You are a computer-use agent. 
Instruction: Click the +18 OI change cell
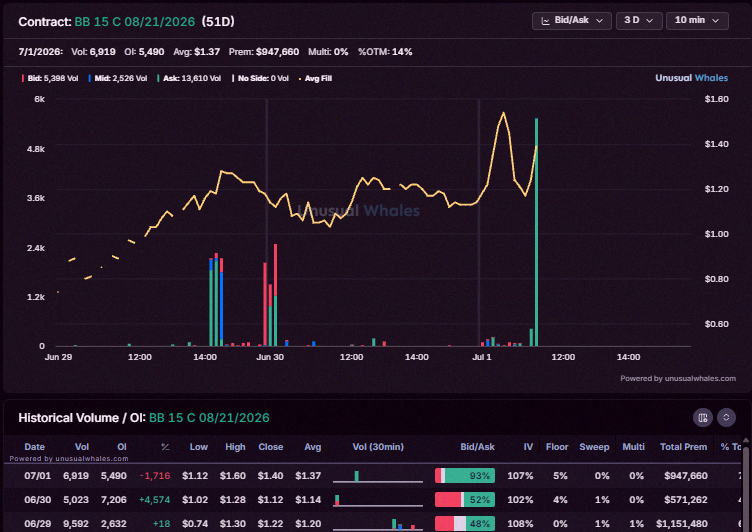coord(162,523)
